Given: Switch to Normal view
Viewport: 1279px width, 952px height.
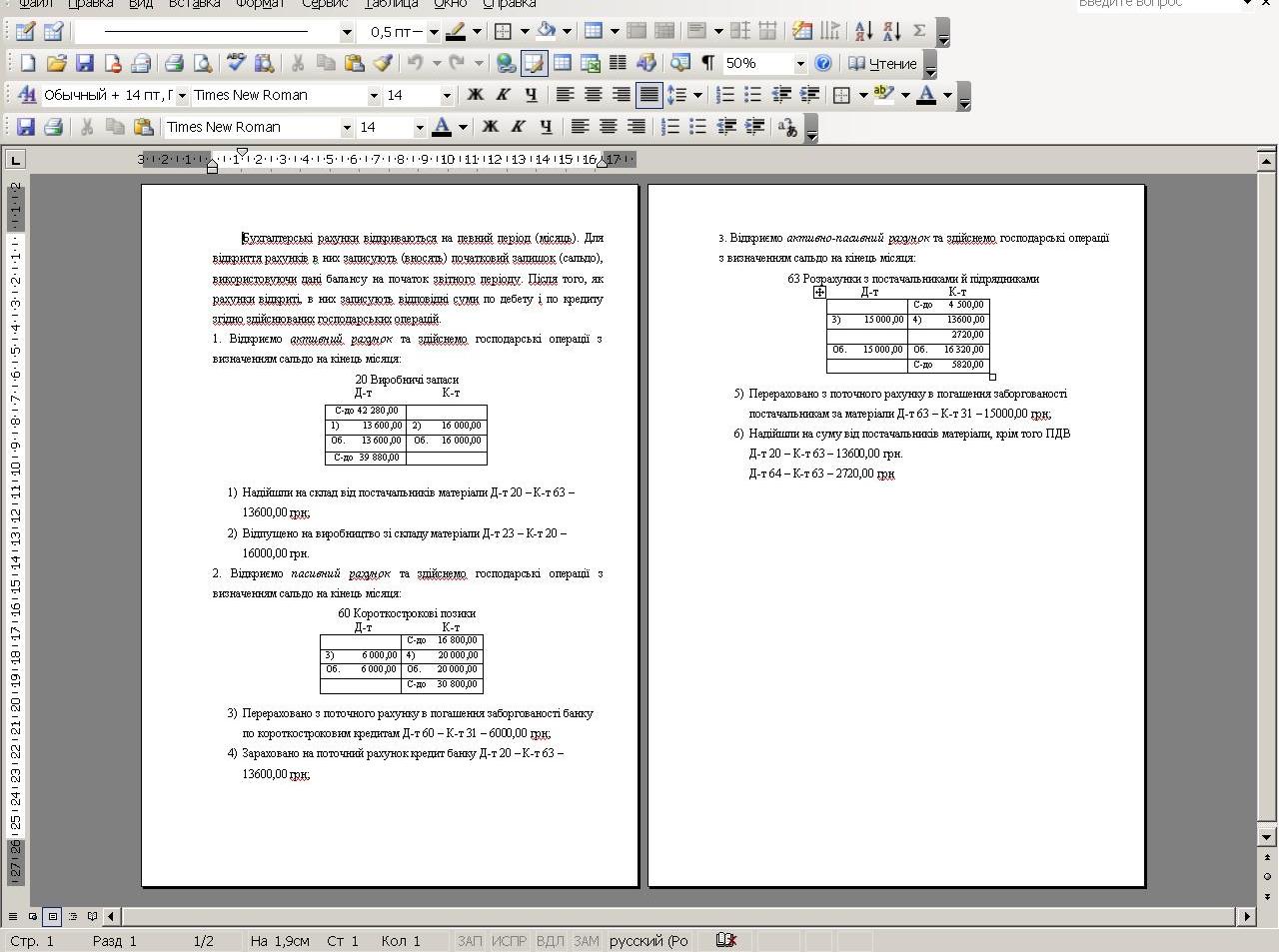Looking at the screenshot, I should (x=12, y=916).
